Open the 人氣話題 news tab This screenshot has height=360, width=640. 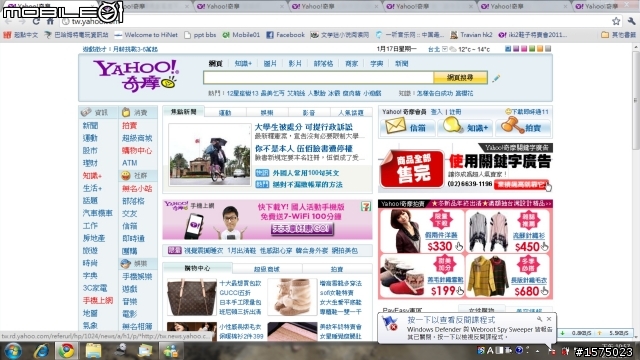click(x=351, y=113)
